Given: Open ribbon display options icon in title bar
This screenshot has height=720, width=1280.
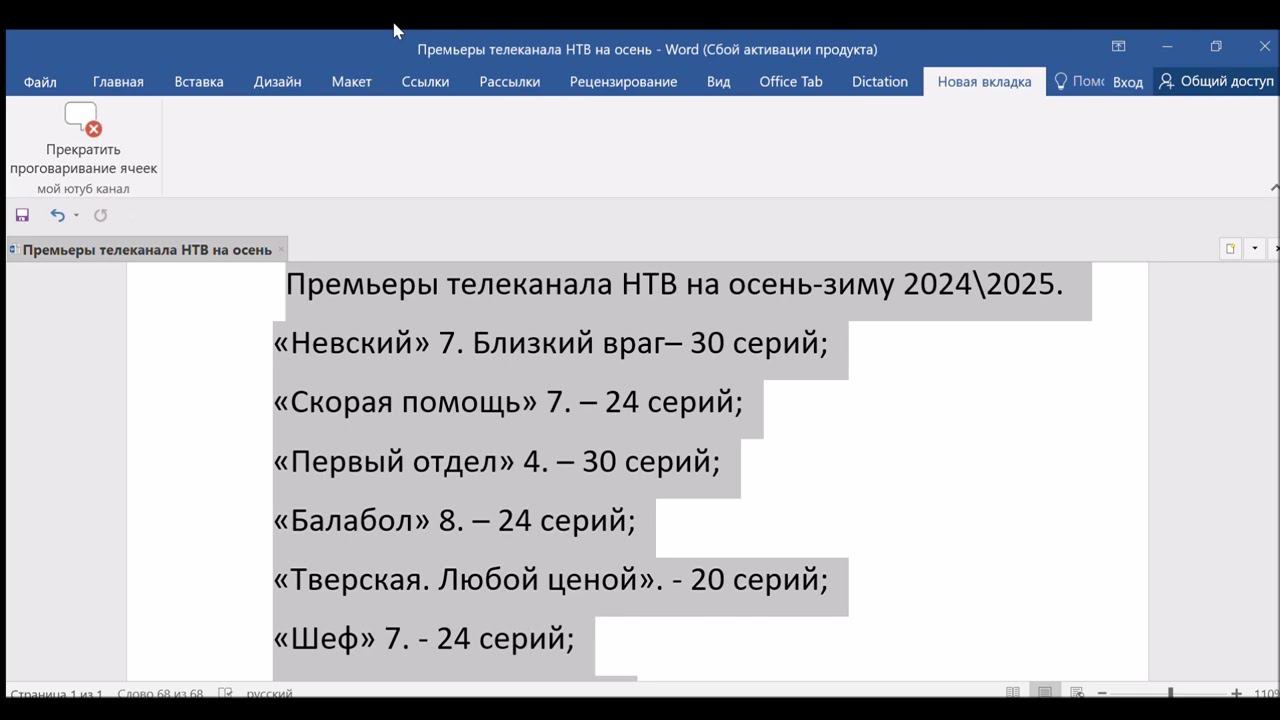Looking at the screenshot, I should pyautogui.click(x=1118, y=47).
